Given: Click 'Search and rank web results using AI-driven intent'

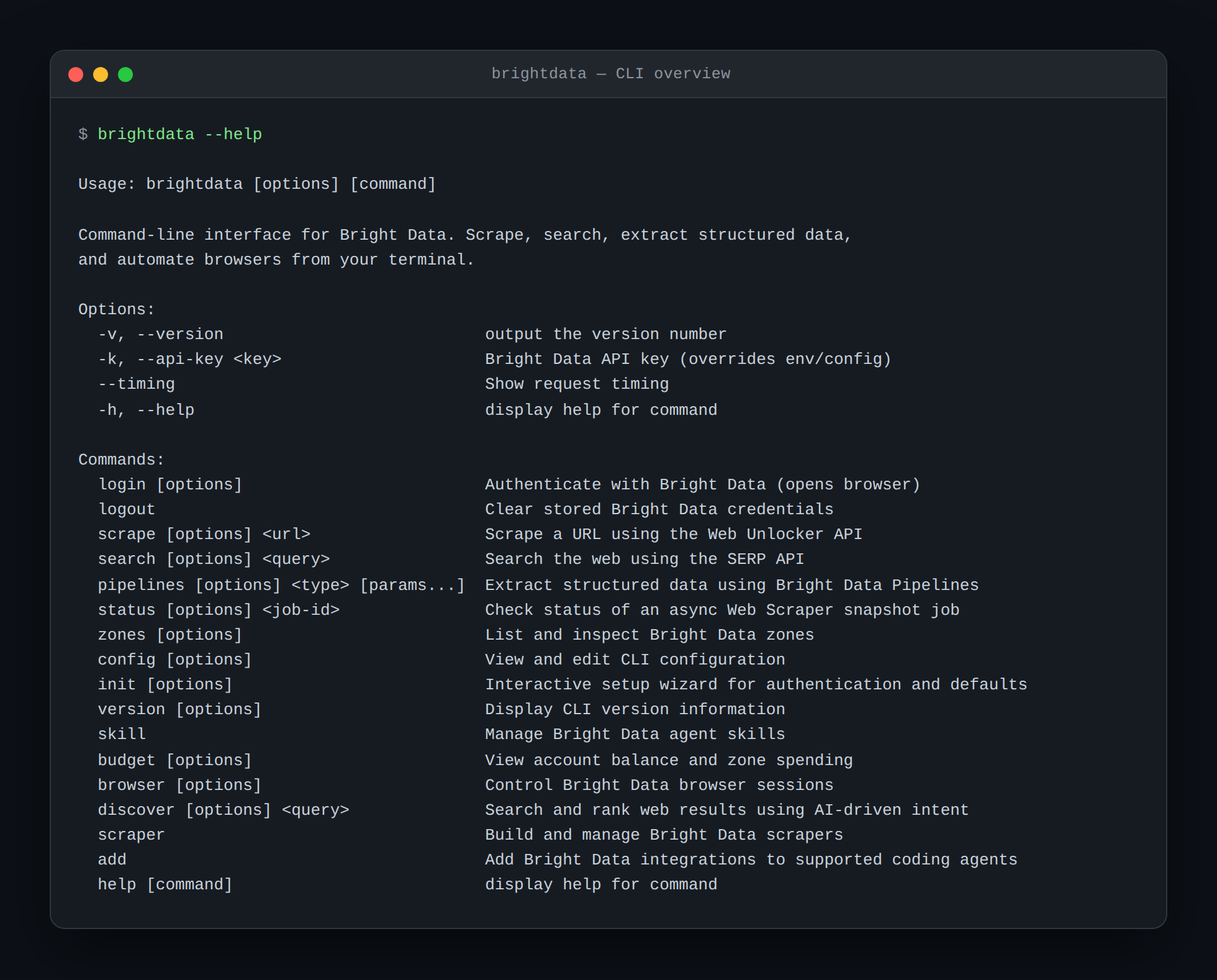Looking at the screenshot, I should [x=726, y=810].
